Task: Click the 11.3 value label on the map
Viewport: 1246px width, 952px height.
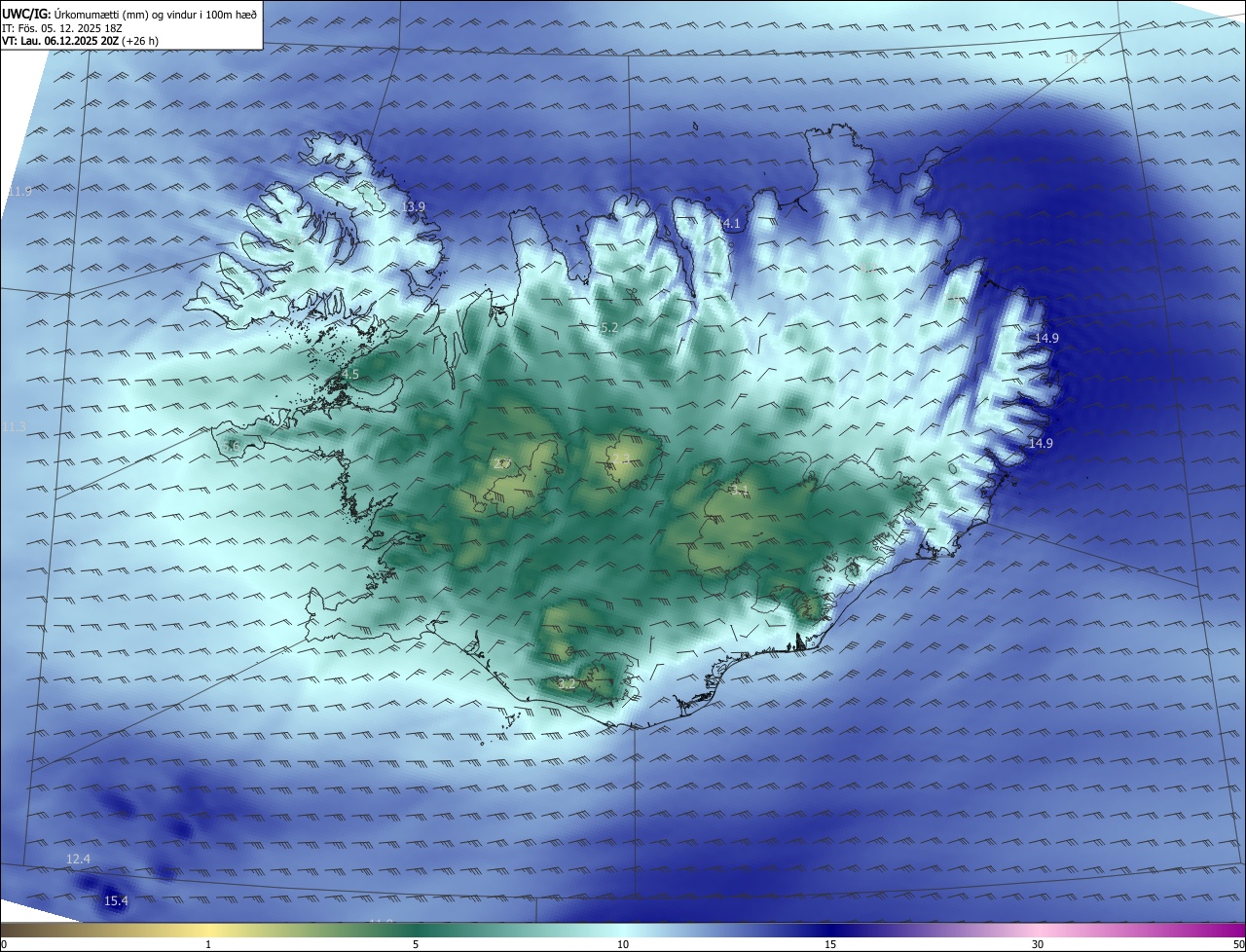Action: click(14, 427)
